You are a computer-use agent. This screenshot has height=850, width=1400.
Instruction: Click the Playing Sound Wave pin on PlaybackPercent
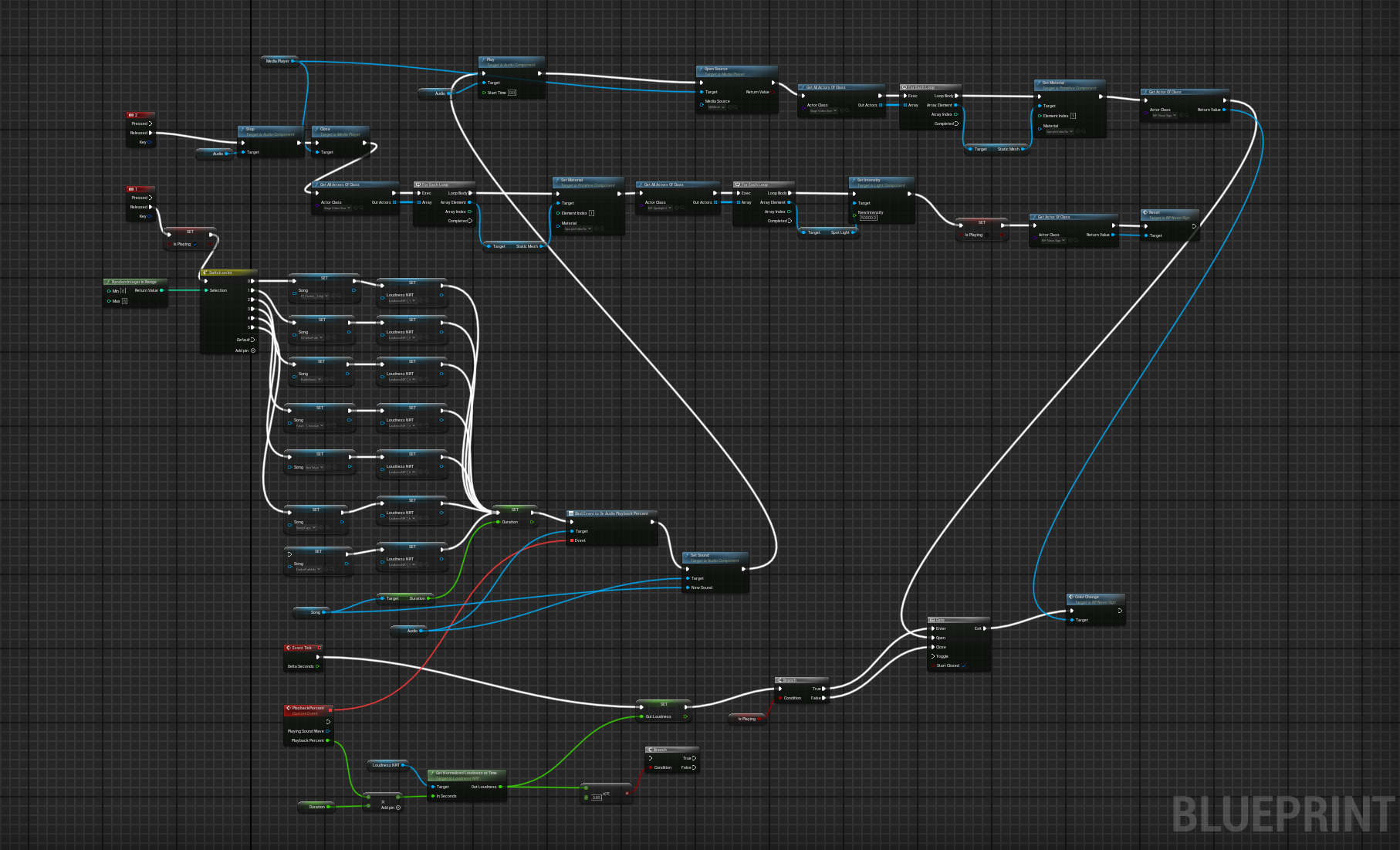(x=327, y=731)
